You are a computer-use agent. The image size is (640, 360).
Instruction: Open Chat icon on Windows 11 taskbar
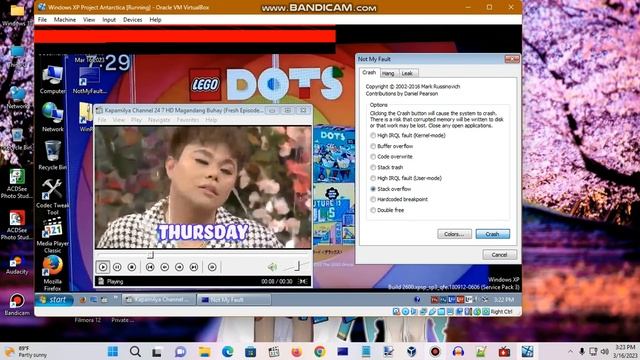tap(180, 351)
